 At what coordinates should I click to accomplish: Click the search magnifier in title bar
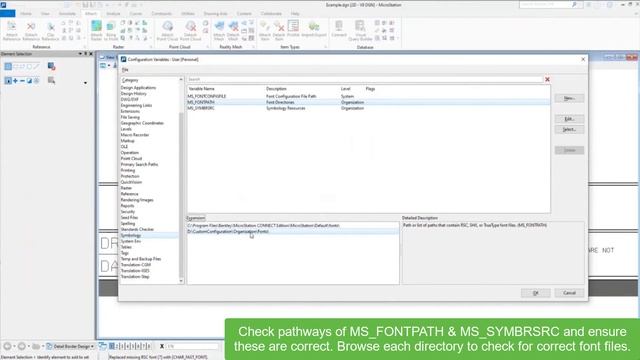(574, 4)
